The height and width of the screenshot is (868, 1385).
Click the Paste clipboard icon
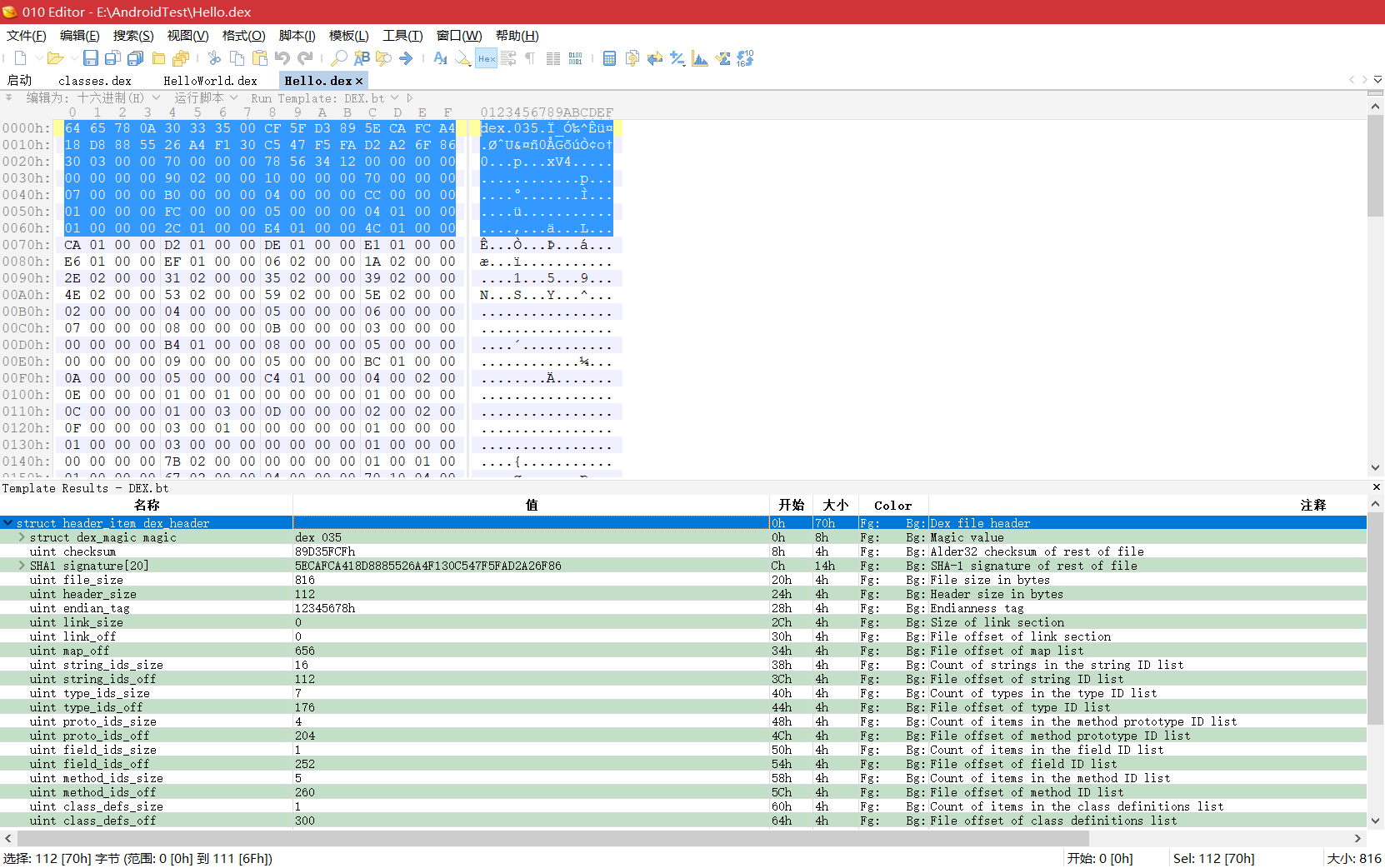click(x=260, y=58)
